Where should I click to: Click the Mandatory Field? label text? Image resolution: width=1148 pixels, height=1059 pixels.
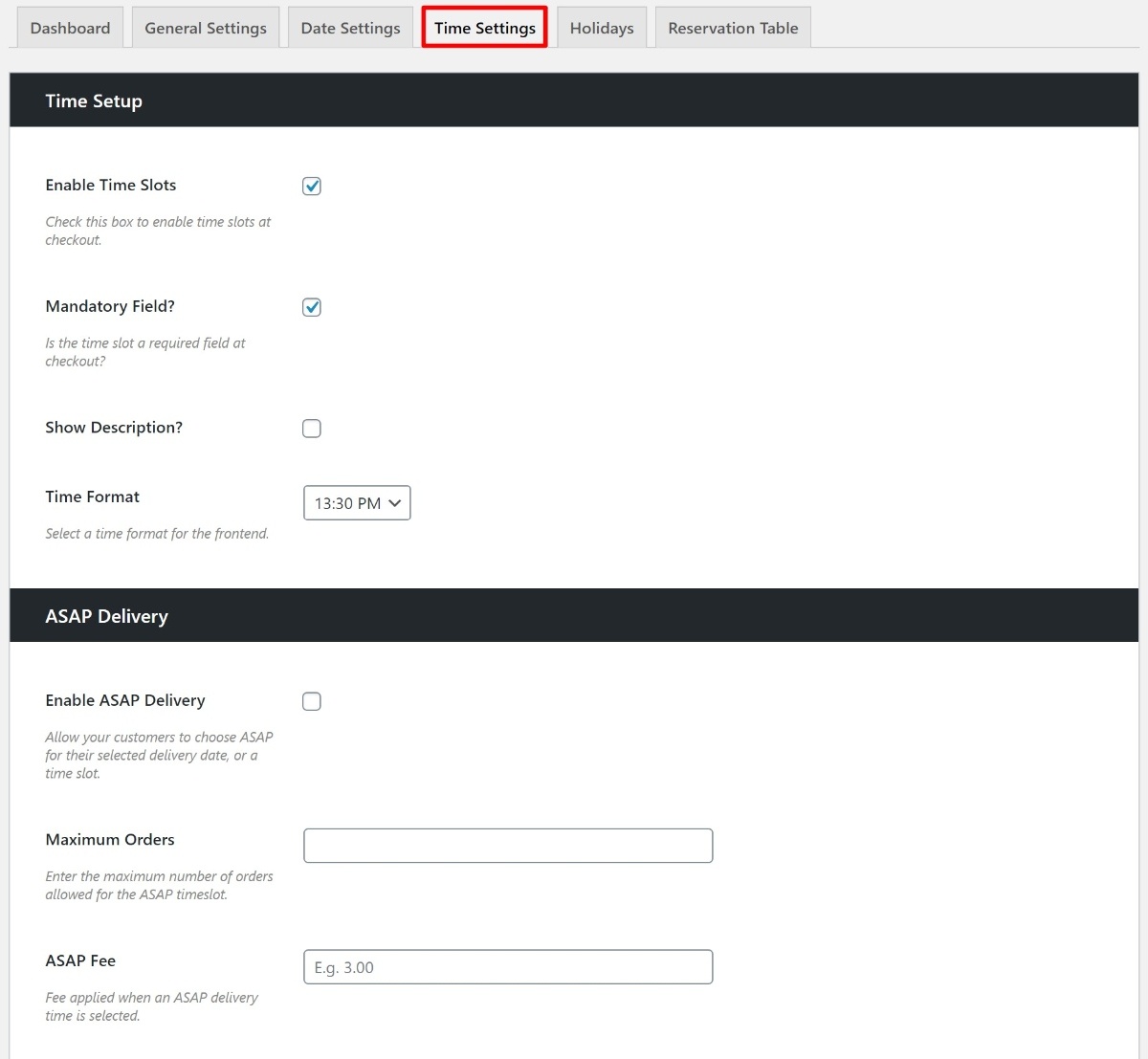tap(110, 306)
